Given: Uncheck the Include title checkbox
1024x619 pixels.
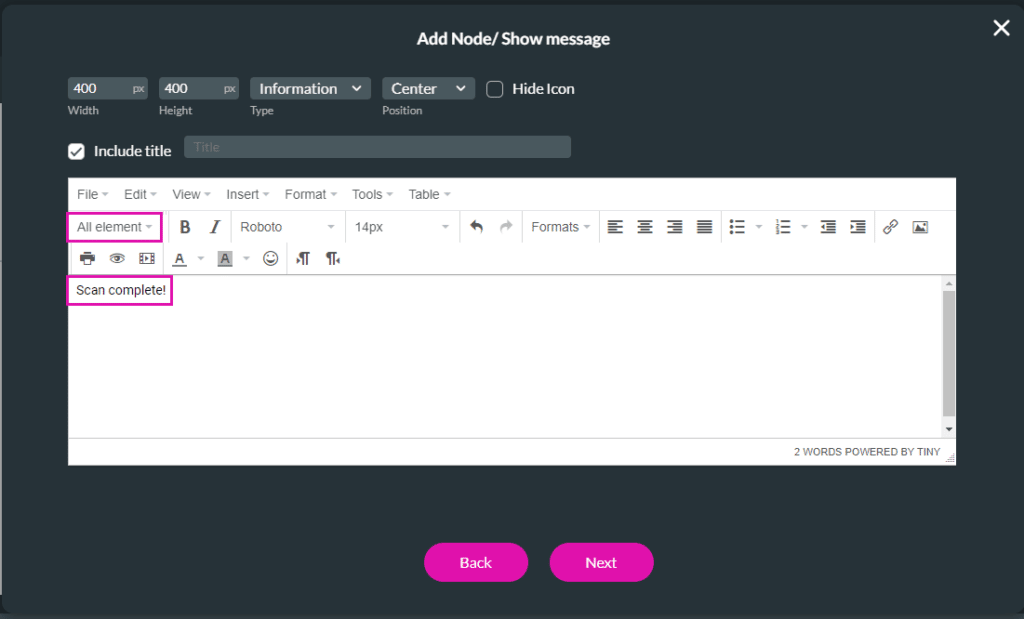Looking at the screenshot, I should [76, 151].
